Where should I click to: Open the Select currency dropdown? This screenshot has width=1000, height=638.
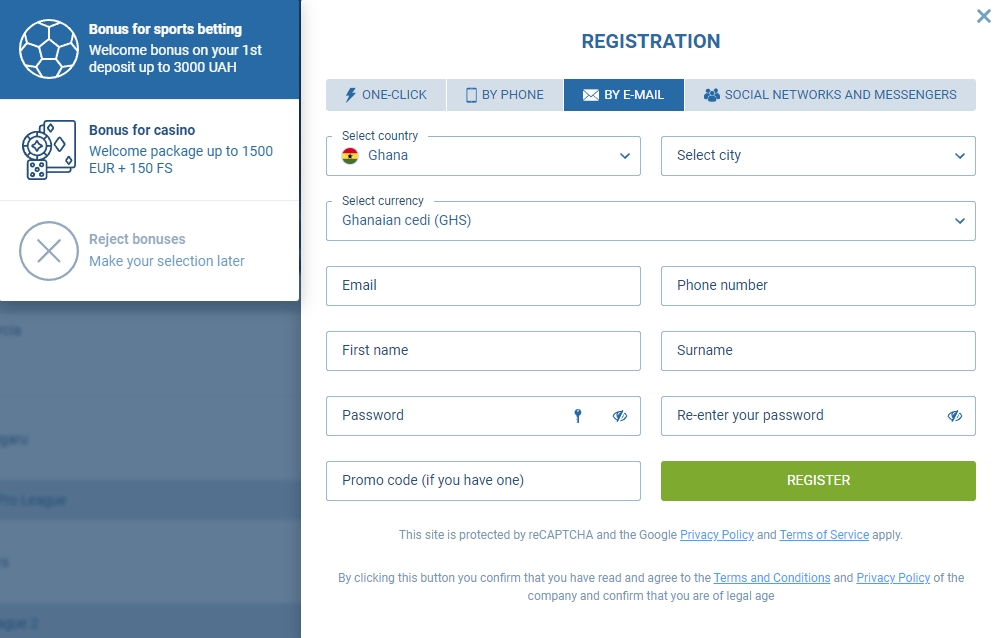pos(650,221)
